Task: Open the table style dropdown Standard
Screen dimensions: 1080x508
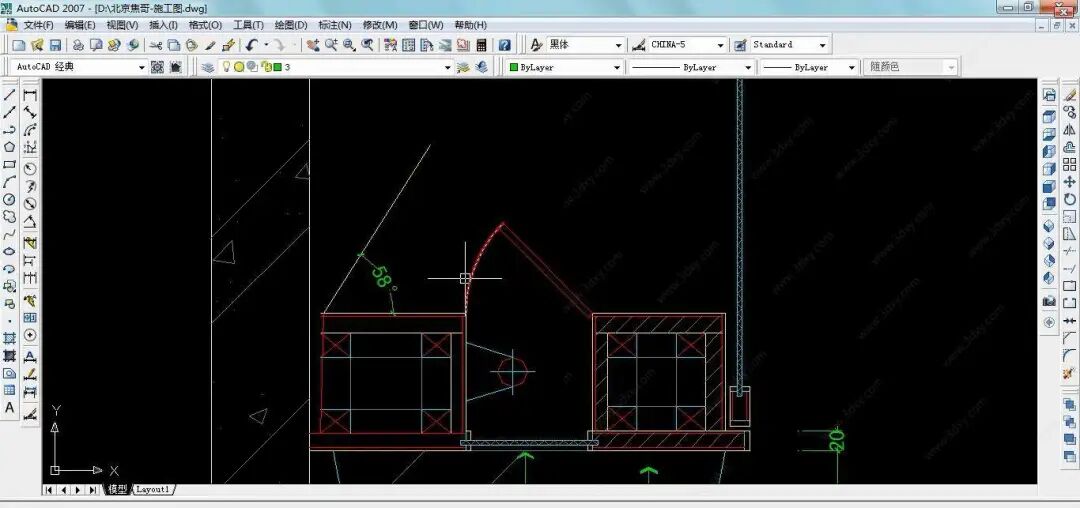Action: tap(789, 45)
